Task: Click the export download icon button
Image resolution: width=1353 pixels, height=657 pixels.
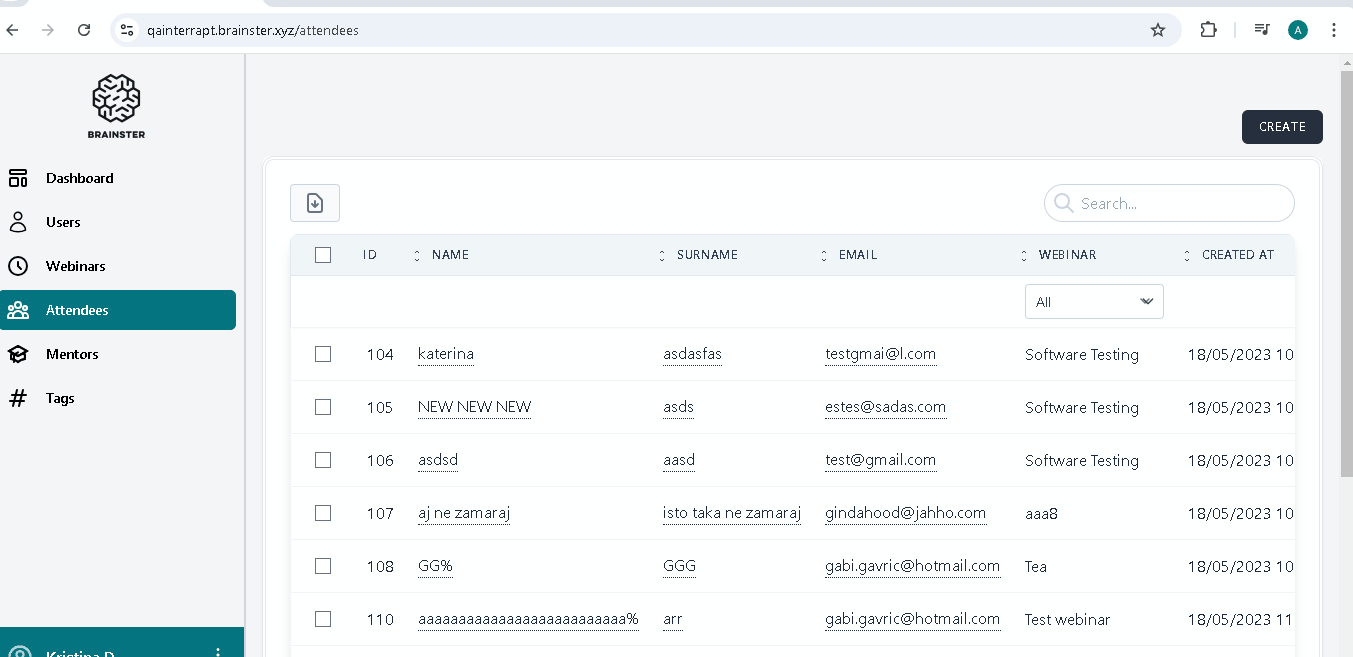Action: click(315, 203)
